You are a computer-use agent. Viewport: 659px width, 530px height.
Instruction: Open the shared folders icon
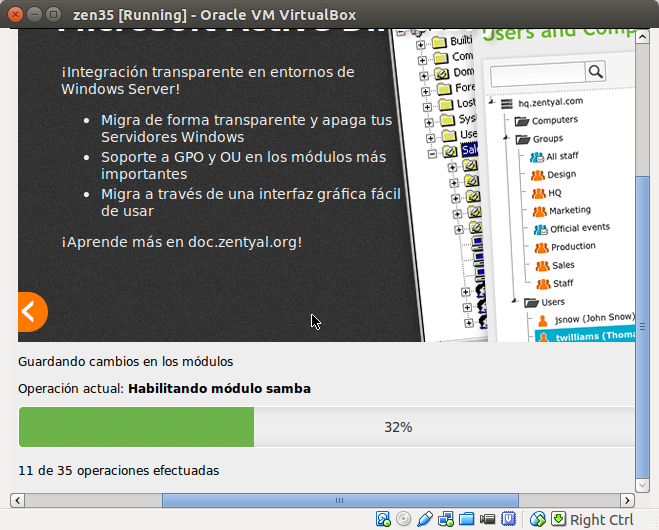pos(467,519)
